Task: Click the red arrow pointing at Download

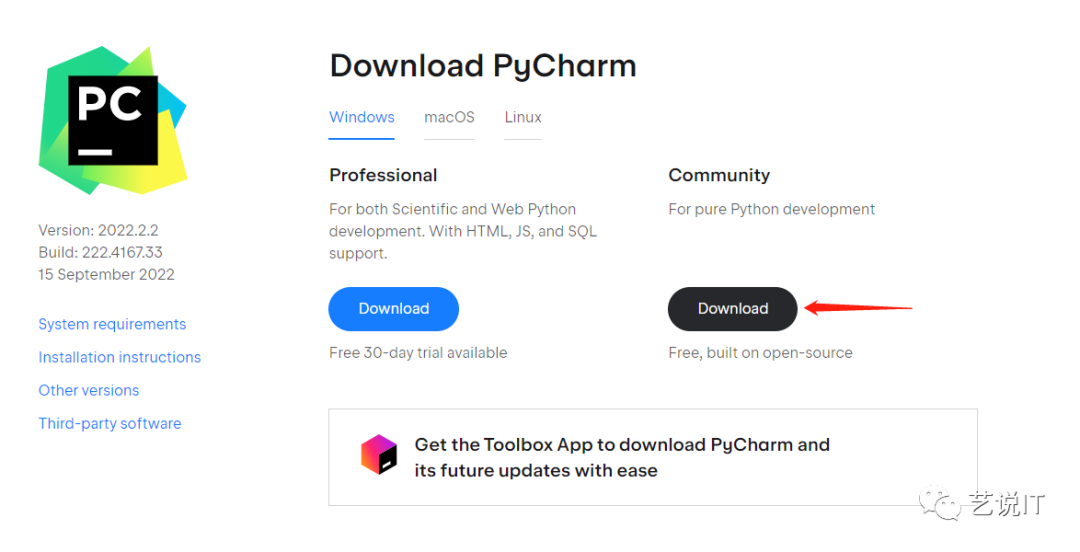Action: coord(858,308)
